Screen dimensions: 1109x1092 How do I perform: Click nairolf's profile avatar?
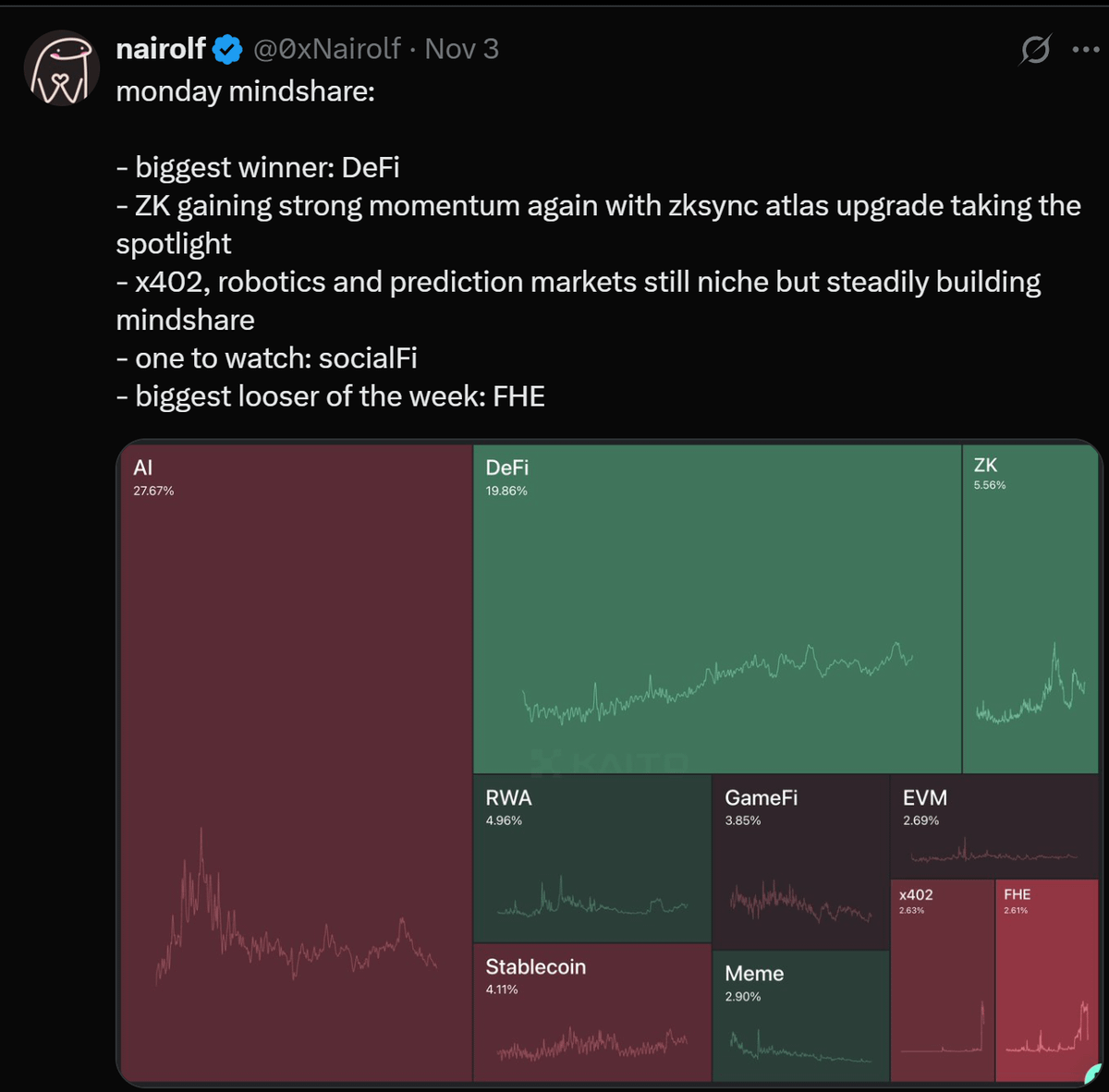pos(61,68)
